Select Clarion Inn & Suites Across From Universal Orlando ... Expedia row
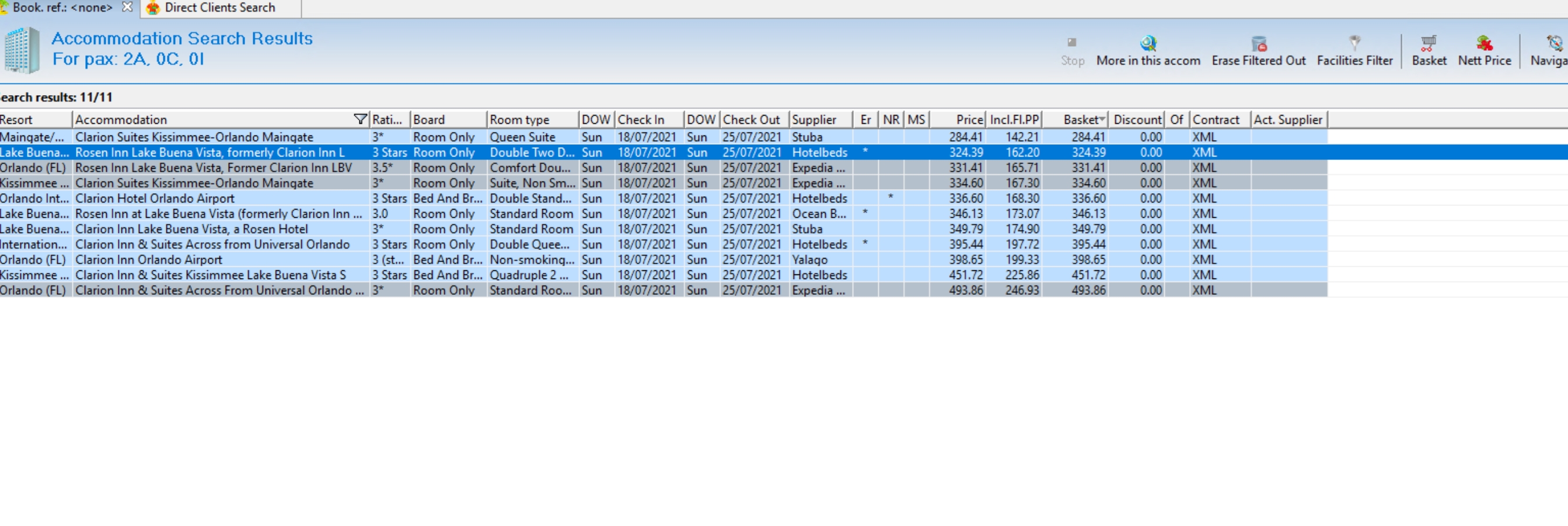The height and width of the screenshot is (526, 1568). [x=663, y=290]
